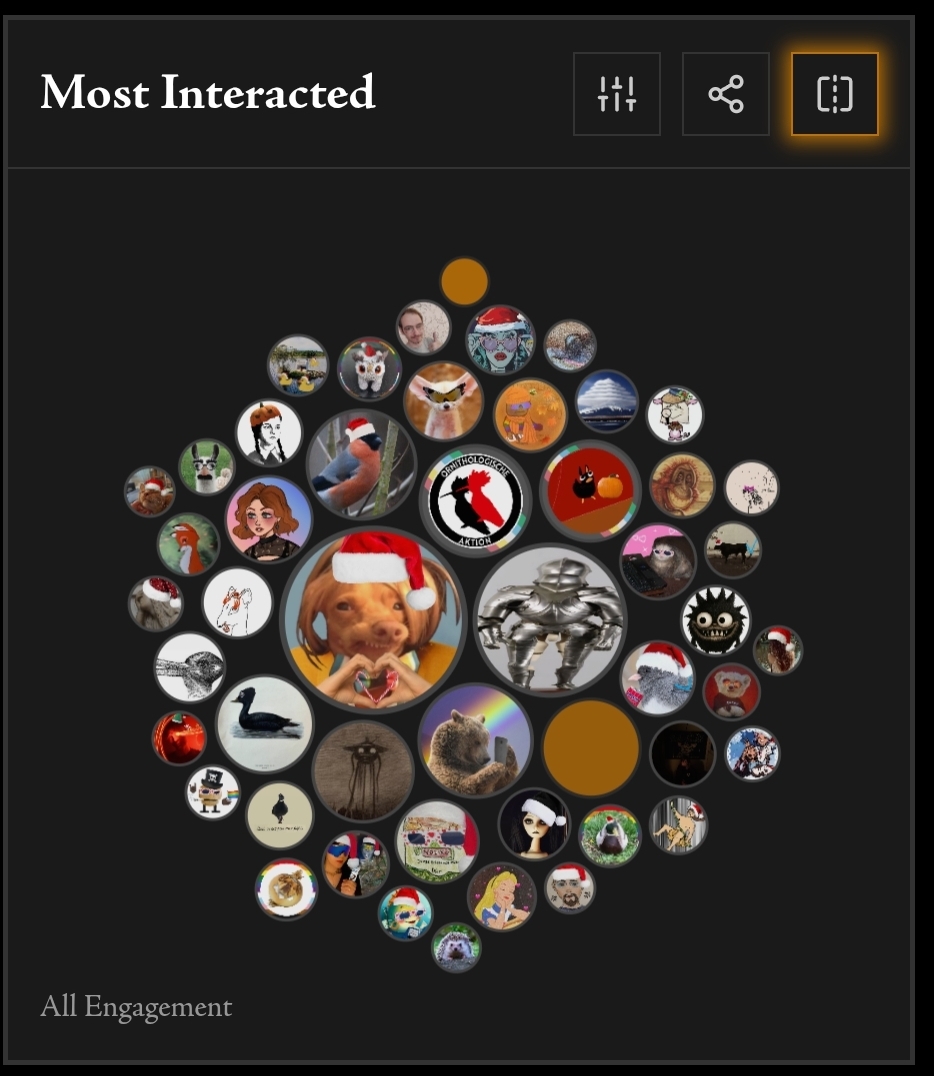
Task: Open the bear taking selfie avatar
Action: [475, 740]
